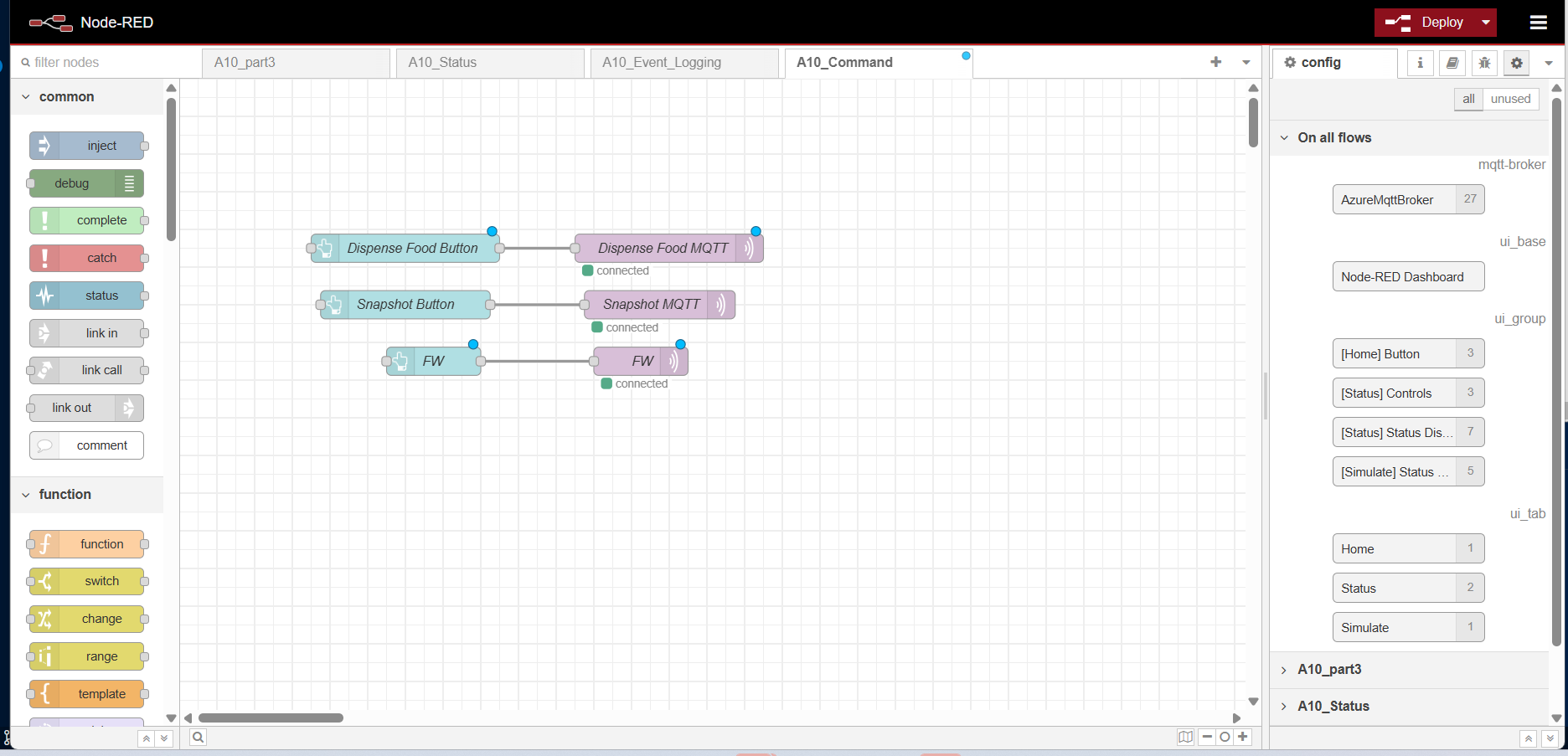This screenshot has width=1568, height=756.
Task: Add a new flow tab
Action: click(1215, 62)
